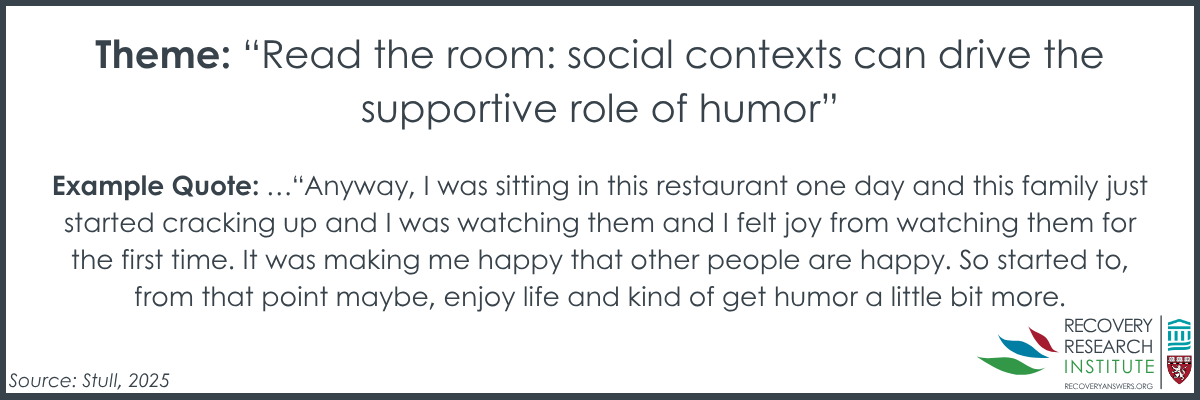1200x400 pixels.
Task: Select the bold "Theme:" label
Action: pyautogui.click(x=164, y=57)
